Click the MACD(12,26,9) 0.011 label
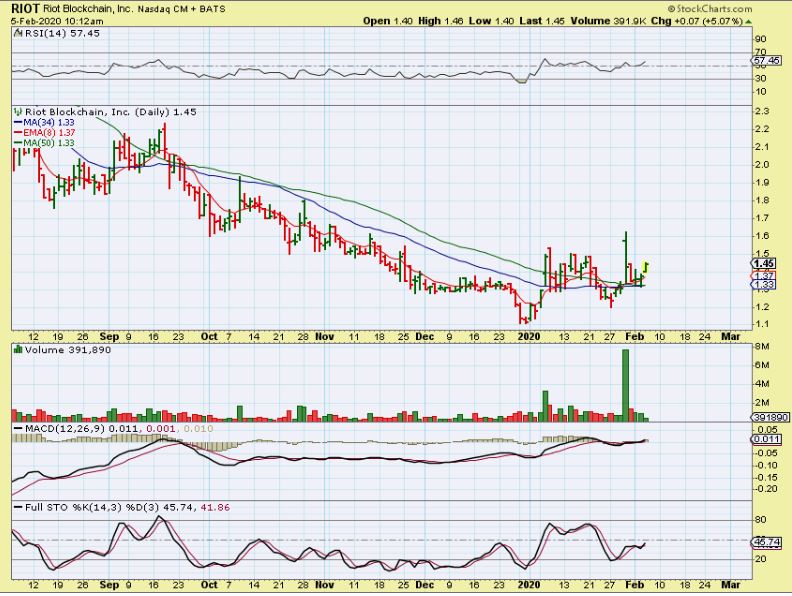The width and height of the screenshot is (792, 596). [81, 428]
